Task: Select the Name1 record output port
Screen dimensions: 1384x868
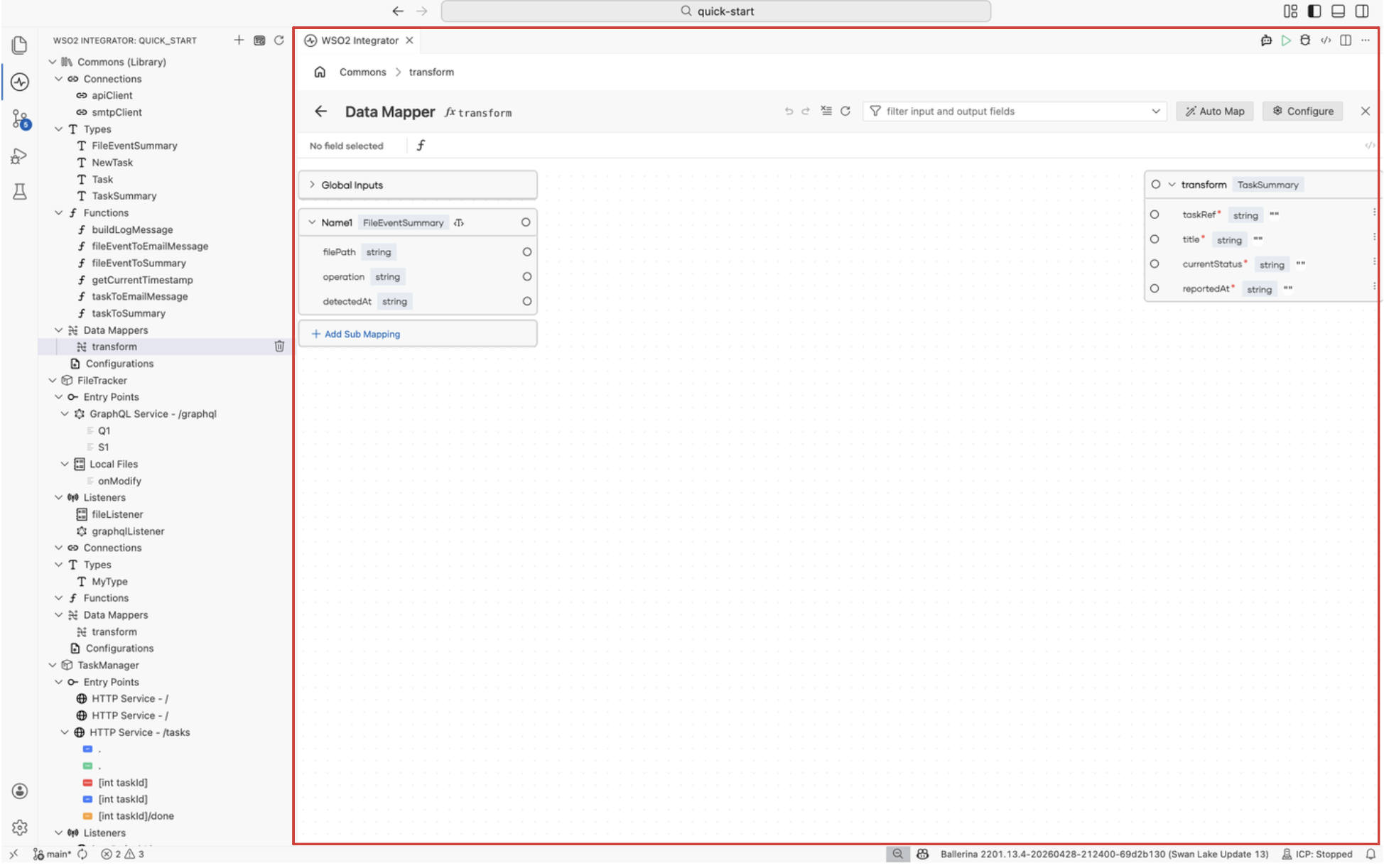Action: (x=526, y=222)
